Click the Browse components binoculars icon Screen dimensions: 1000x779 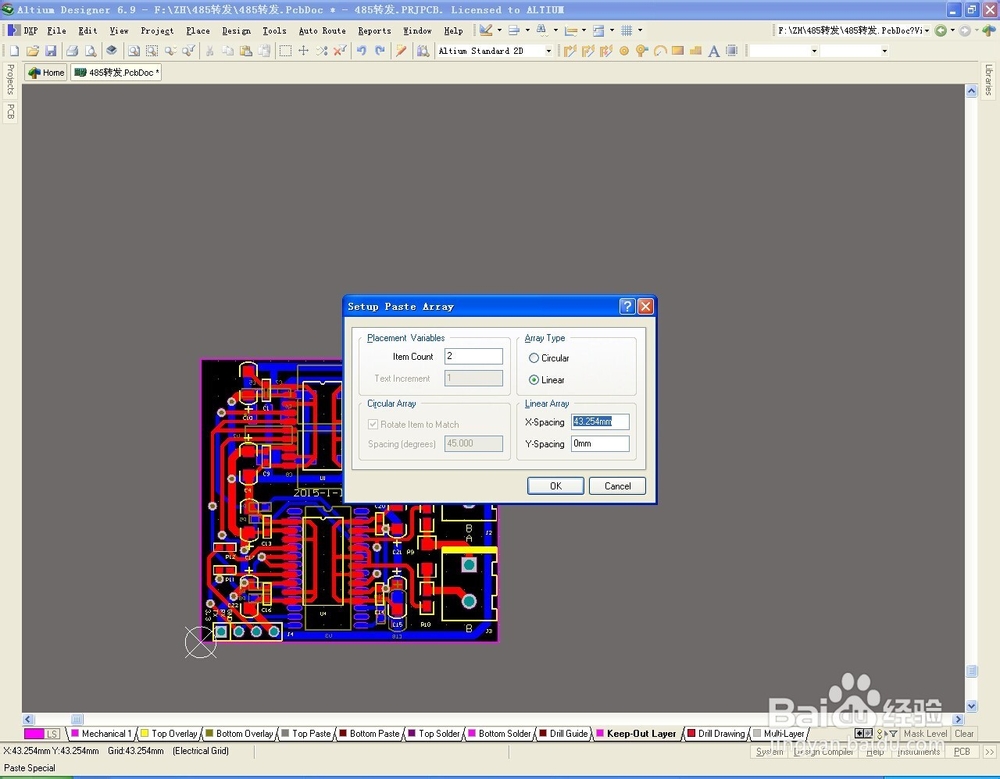(x=422, y=50)
